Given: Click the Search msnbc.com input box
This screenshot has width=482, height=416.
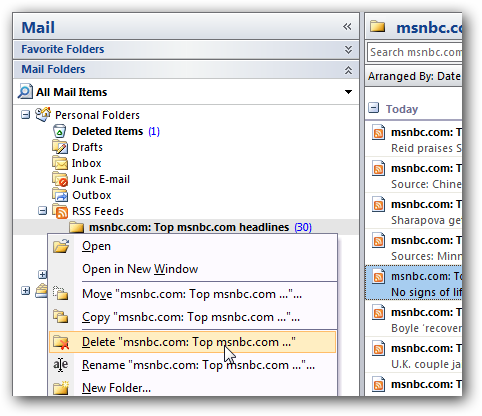Looking at the screenshot, I should (x=415, y=52).
